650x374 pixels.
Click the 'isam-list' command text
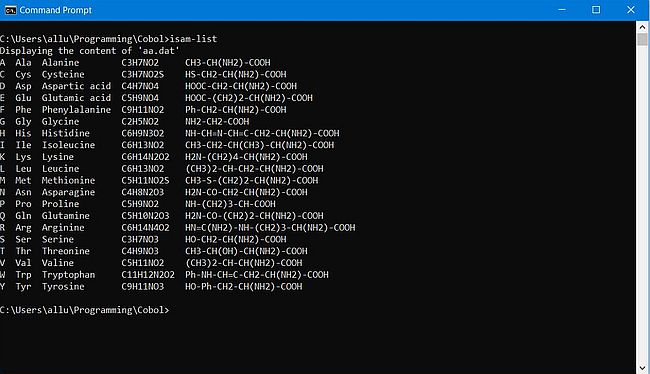coord(193,39)
